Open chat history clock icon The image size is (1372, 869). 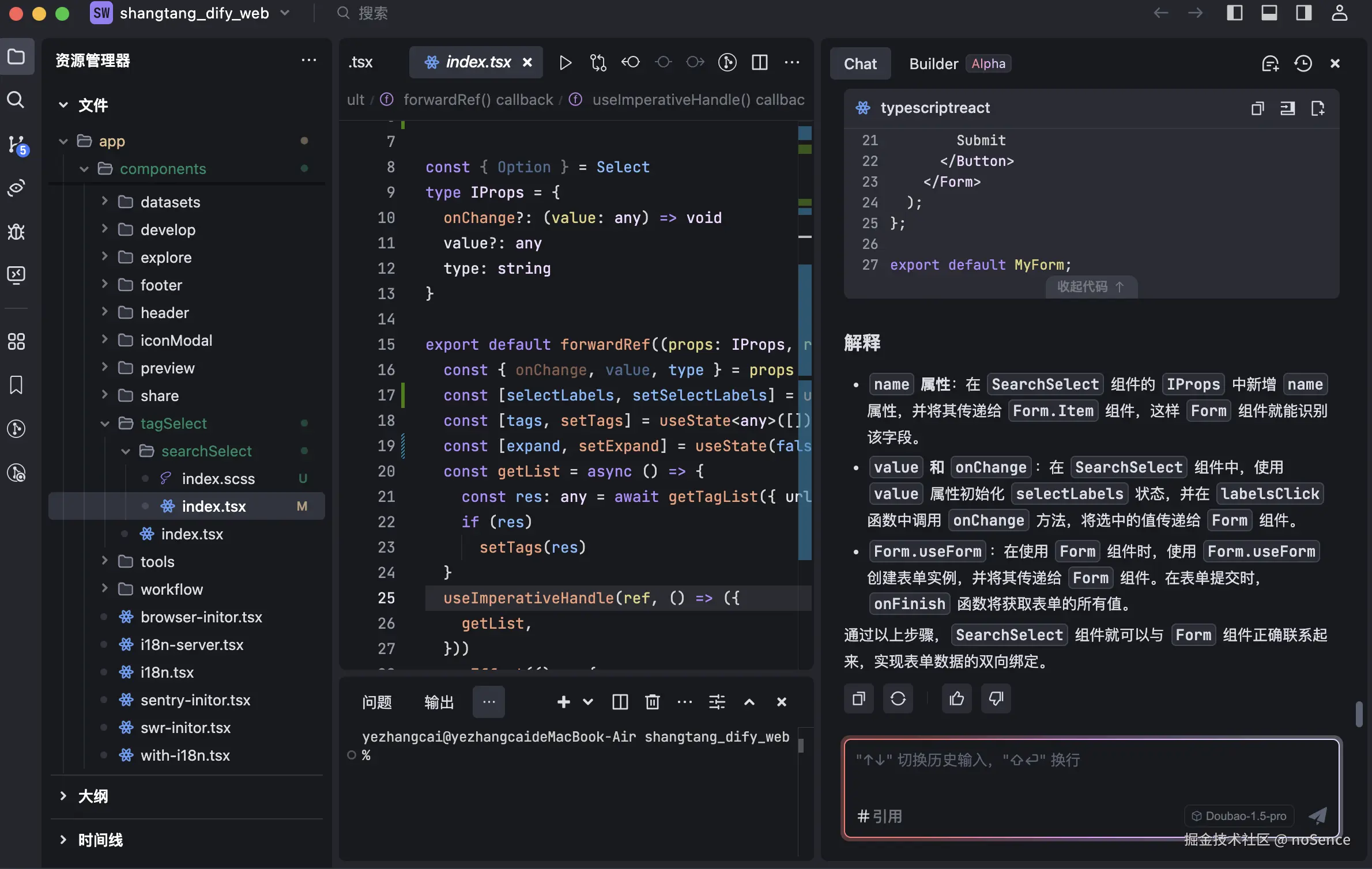click(x=1303, y=63)
